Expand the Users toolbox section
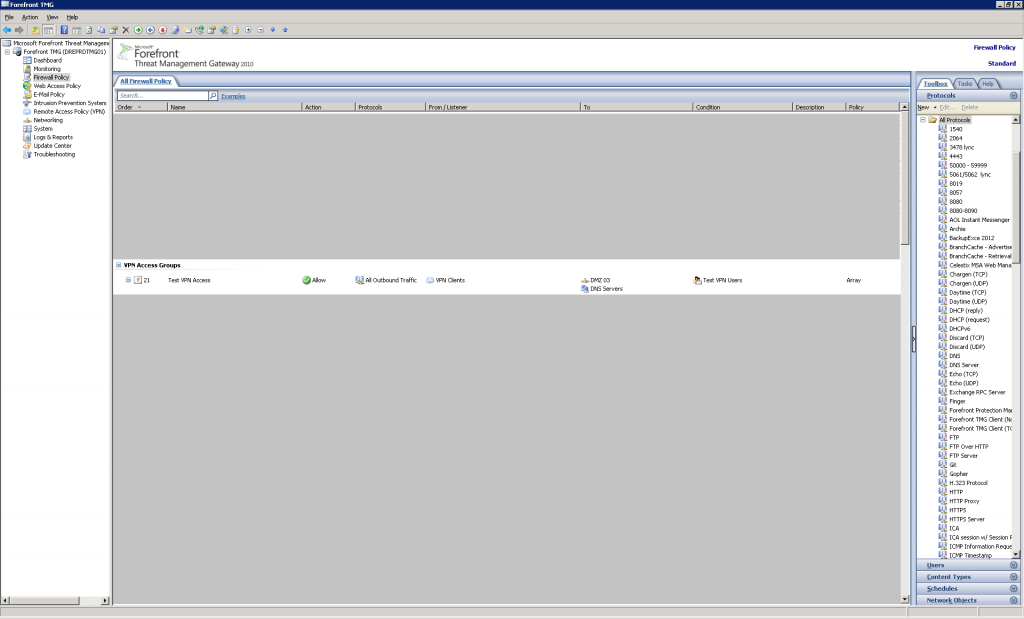The height and width of the screenshot is (619, 1024). point(1014,565)
